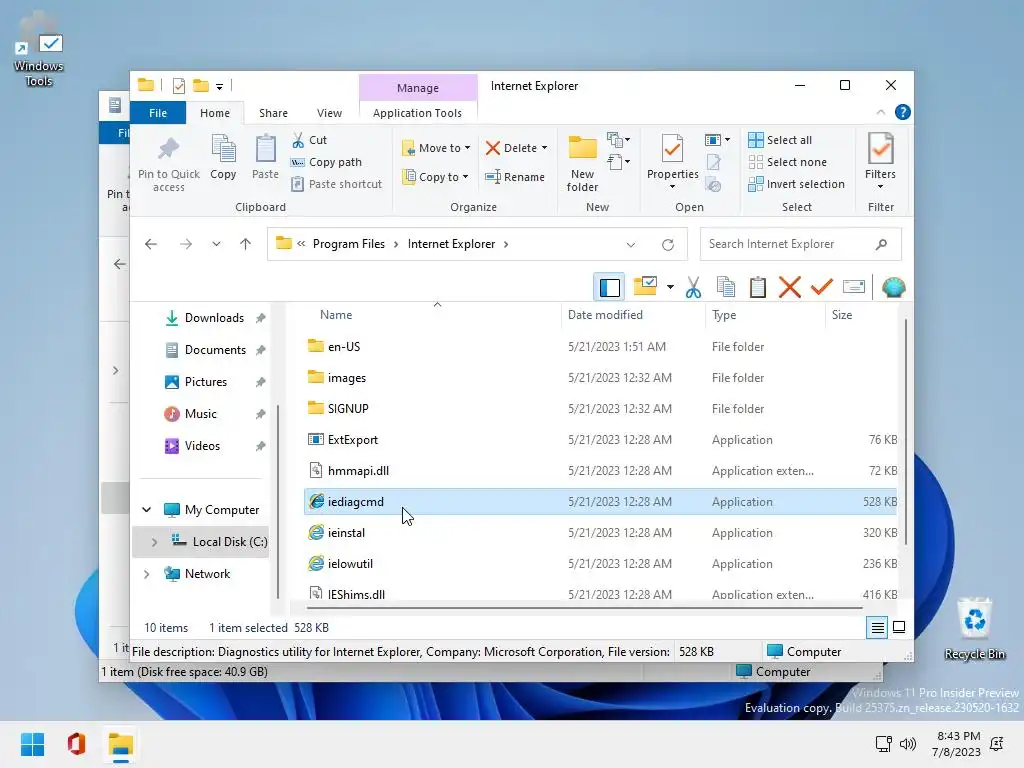This screenshot has width=1024, height=768.
Task: Select the hmmapi.dll file
Action: (600, 471)
